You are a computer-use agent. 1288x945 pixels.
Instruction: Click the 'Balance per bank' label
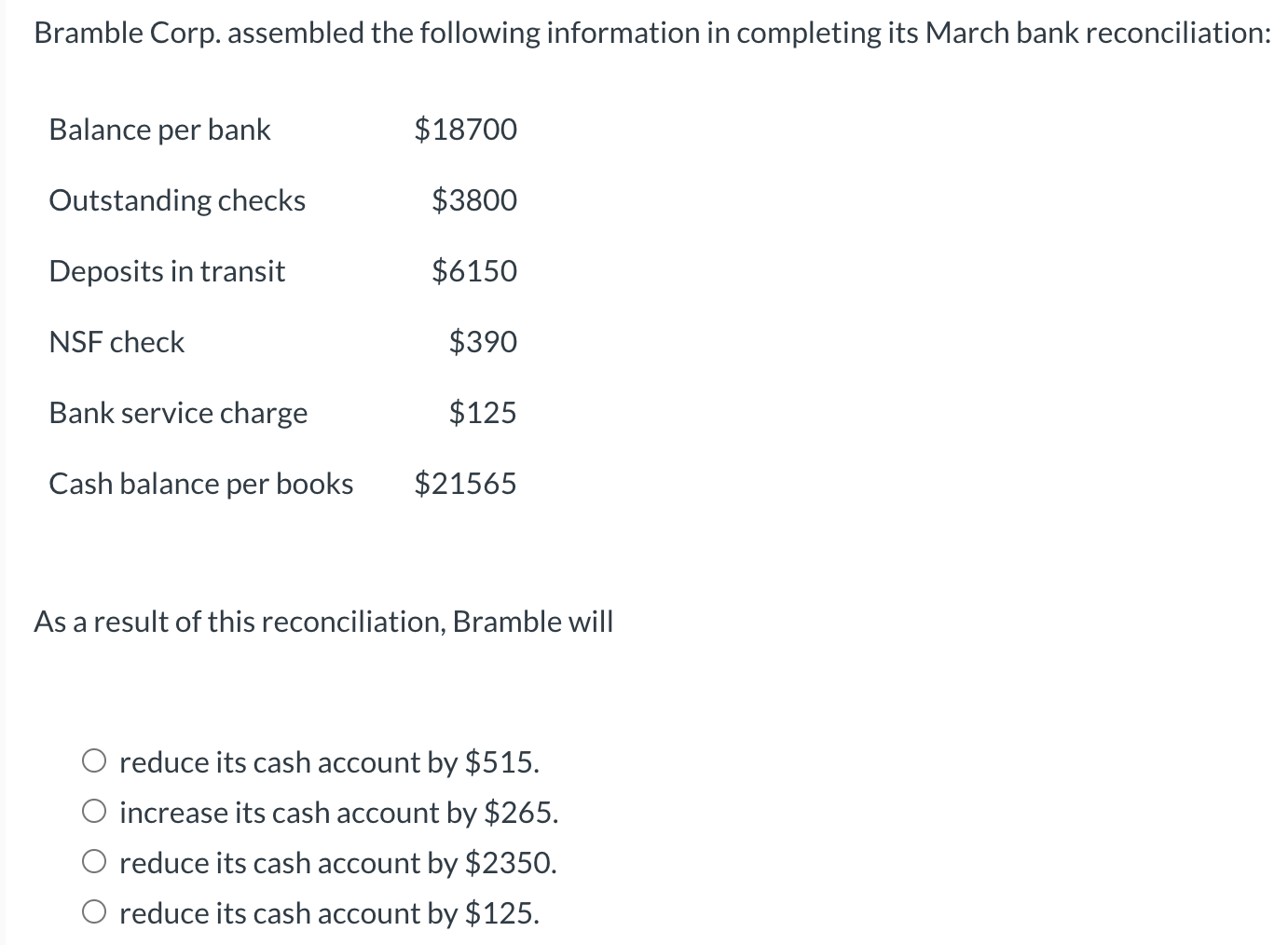[158, 130]
